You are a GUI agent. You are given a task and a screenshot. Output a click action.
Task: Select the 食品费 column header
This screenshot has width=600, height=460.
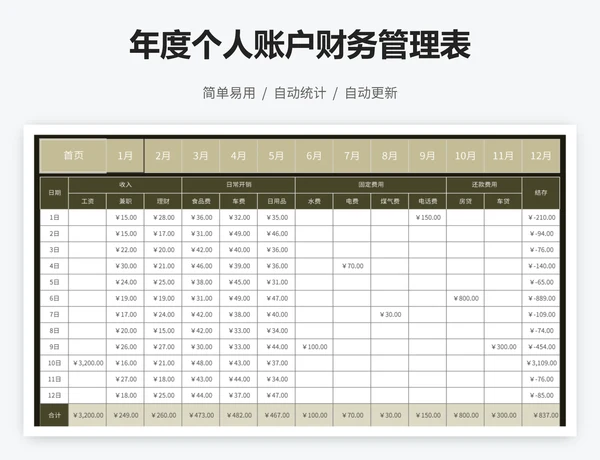(x=201, y=201)
